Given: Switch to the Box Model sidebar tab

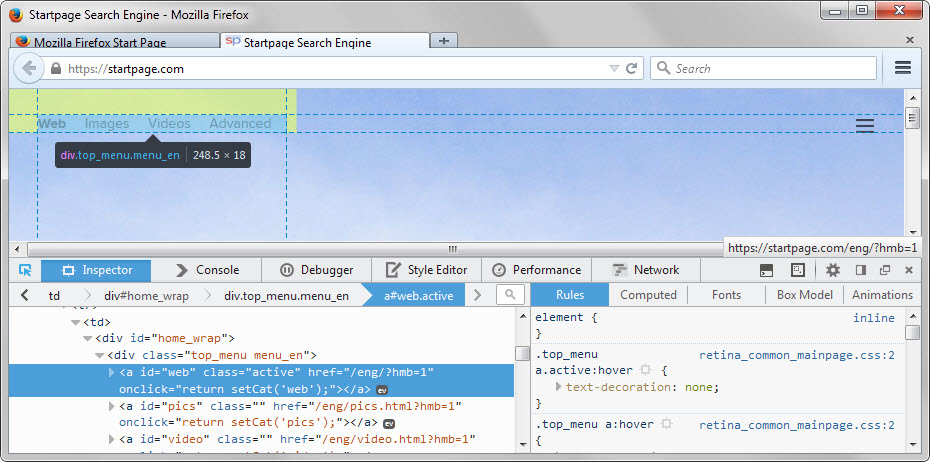Looking at the screenshot, I should 805,295.
